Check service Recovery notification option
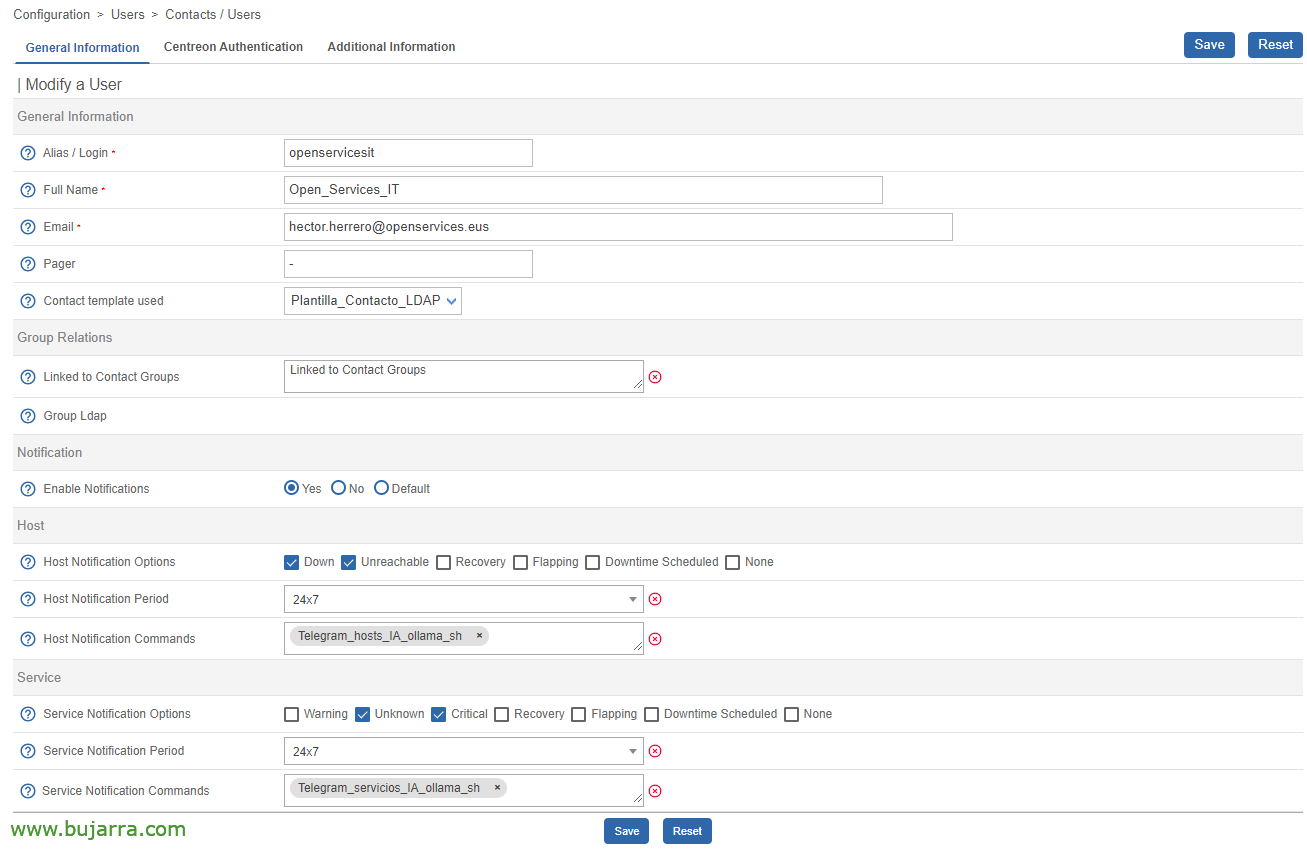 coord(502,714)
